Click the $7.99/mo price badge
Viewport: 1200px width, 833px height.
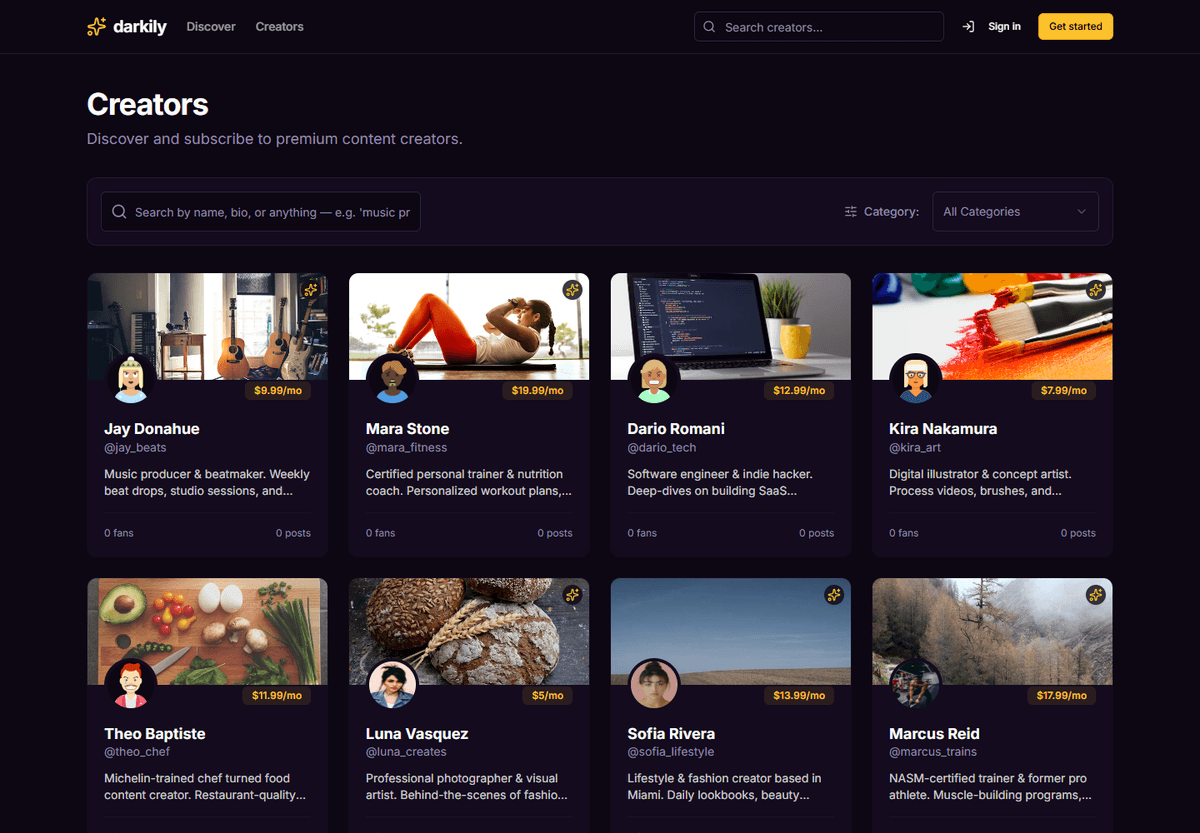[x=1063, y=391]
